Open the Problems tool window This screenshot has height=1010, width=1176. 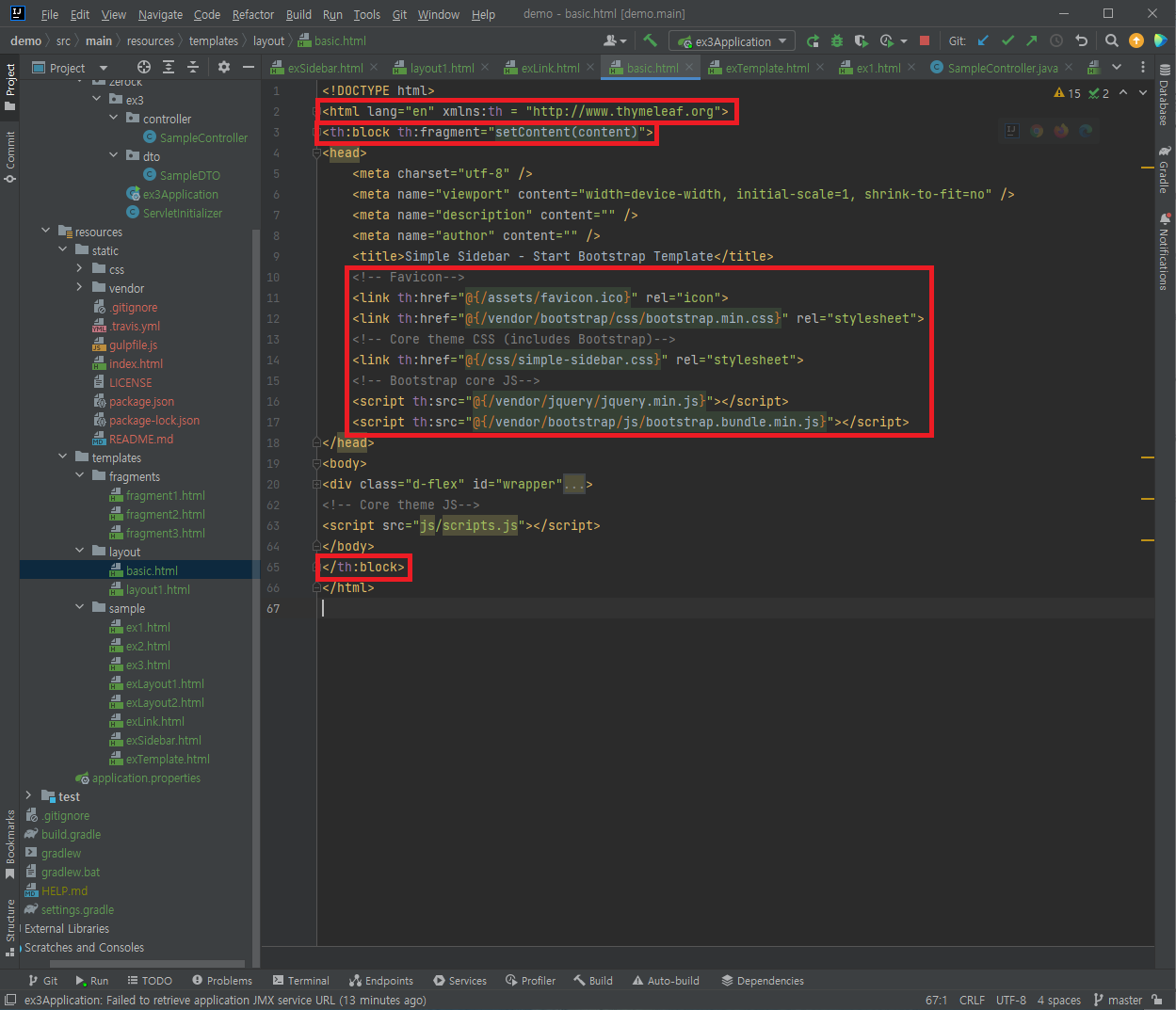221,980
